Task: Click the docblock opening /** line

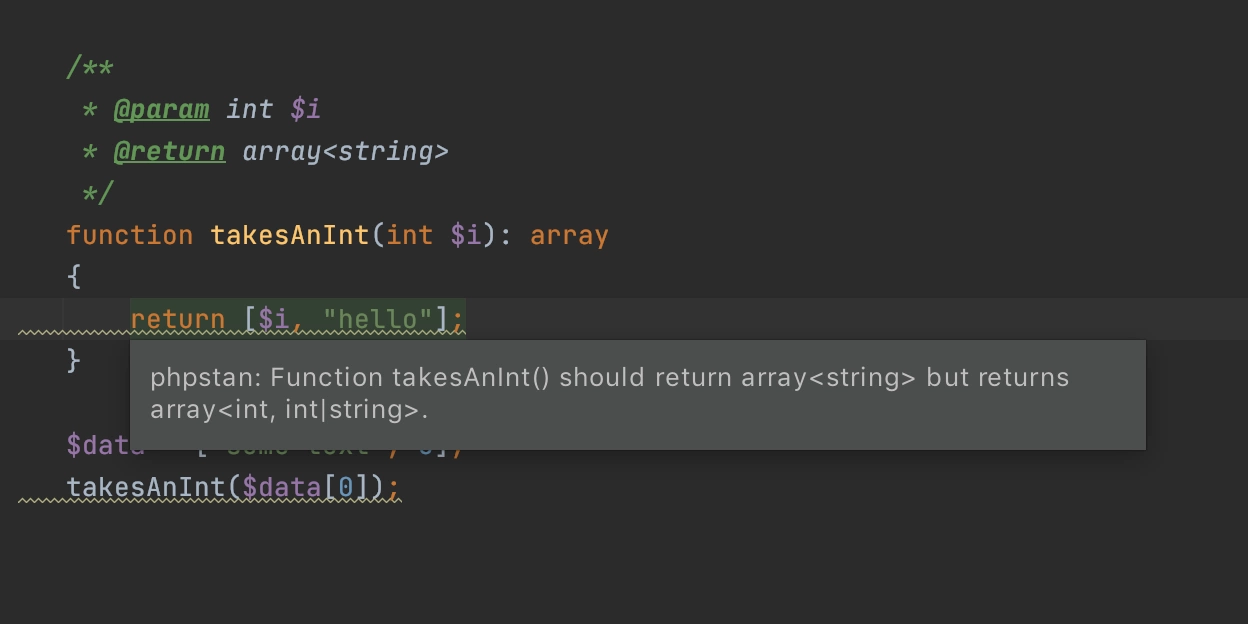Action: [x=90, y=68]
